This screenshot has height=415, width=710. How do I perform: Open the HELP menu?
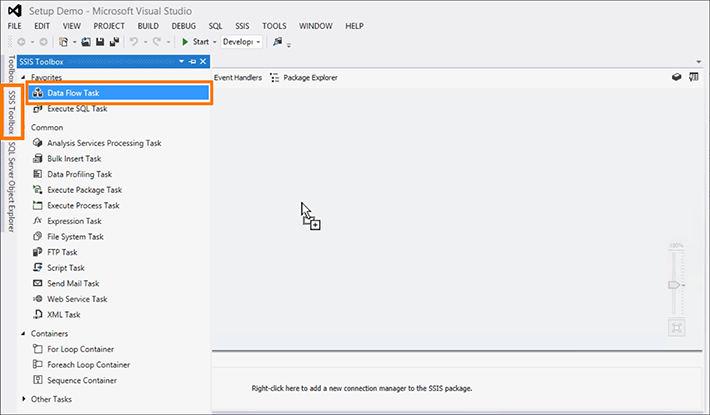click(354, 26)
